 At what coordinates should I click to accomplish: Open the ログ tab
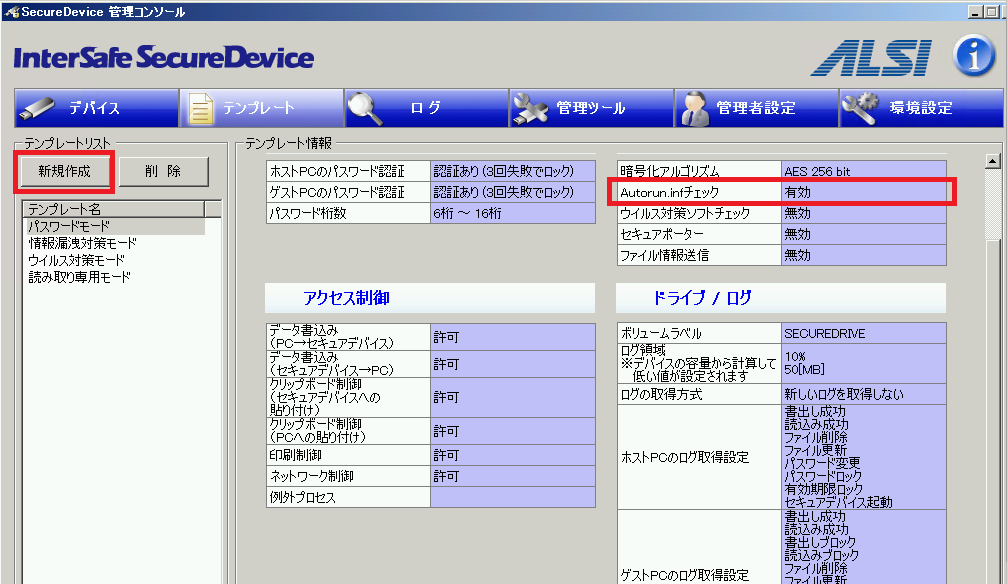coord(426,108)
